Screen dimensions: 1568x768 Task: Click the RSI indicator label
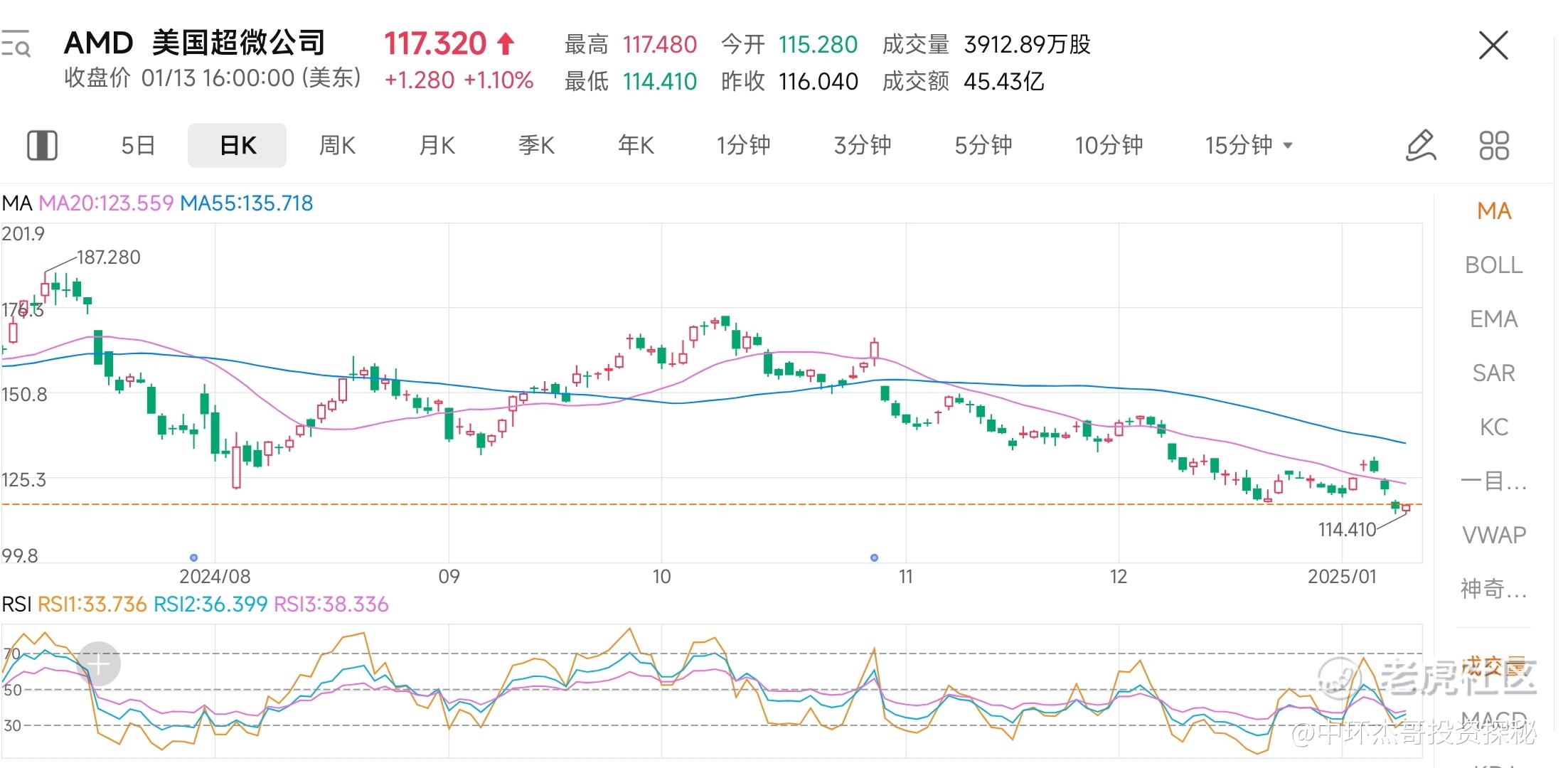[x=16, y=604]
